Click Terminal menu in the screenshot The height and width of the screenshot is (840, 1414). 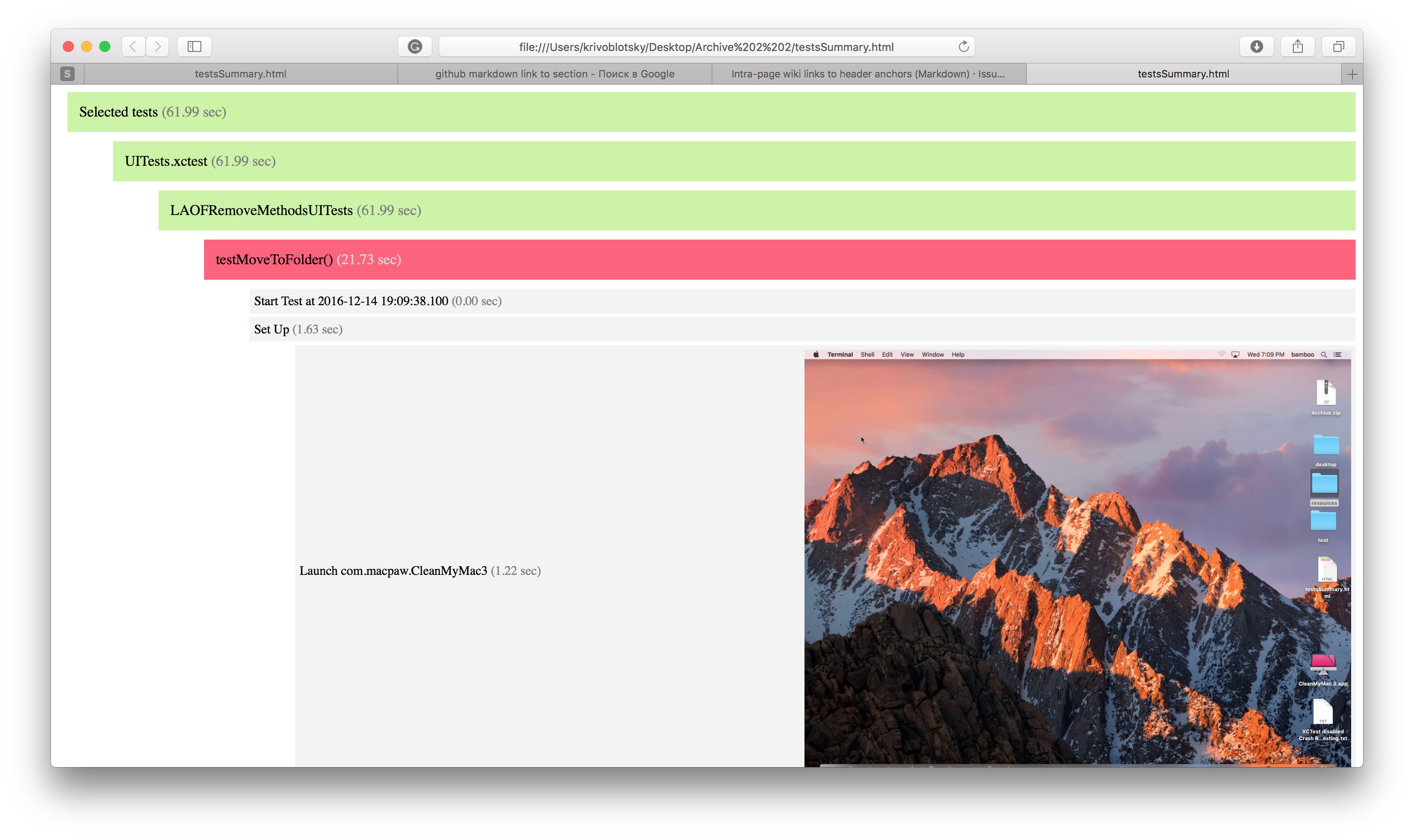click(x=840, y=355)
